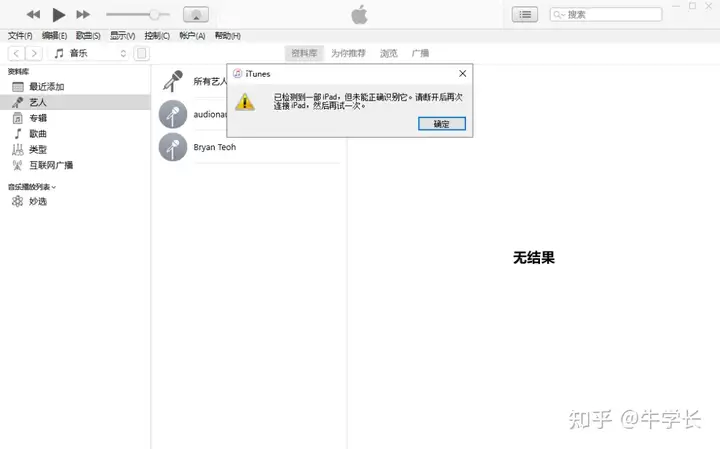Open the 编辑(E) menu
The width and height of the screenshot is (720, 449).
tap(54, 35)
